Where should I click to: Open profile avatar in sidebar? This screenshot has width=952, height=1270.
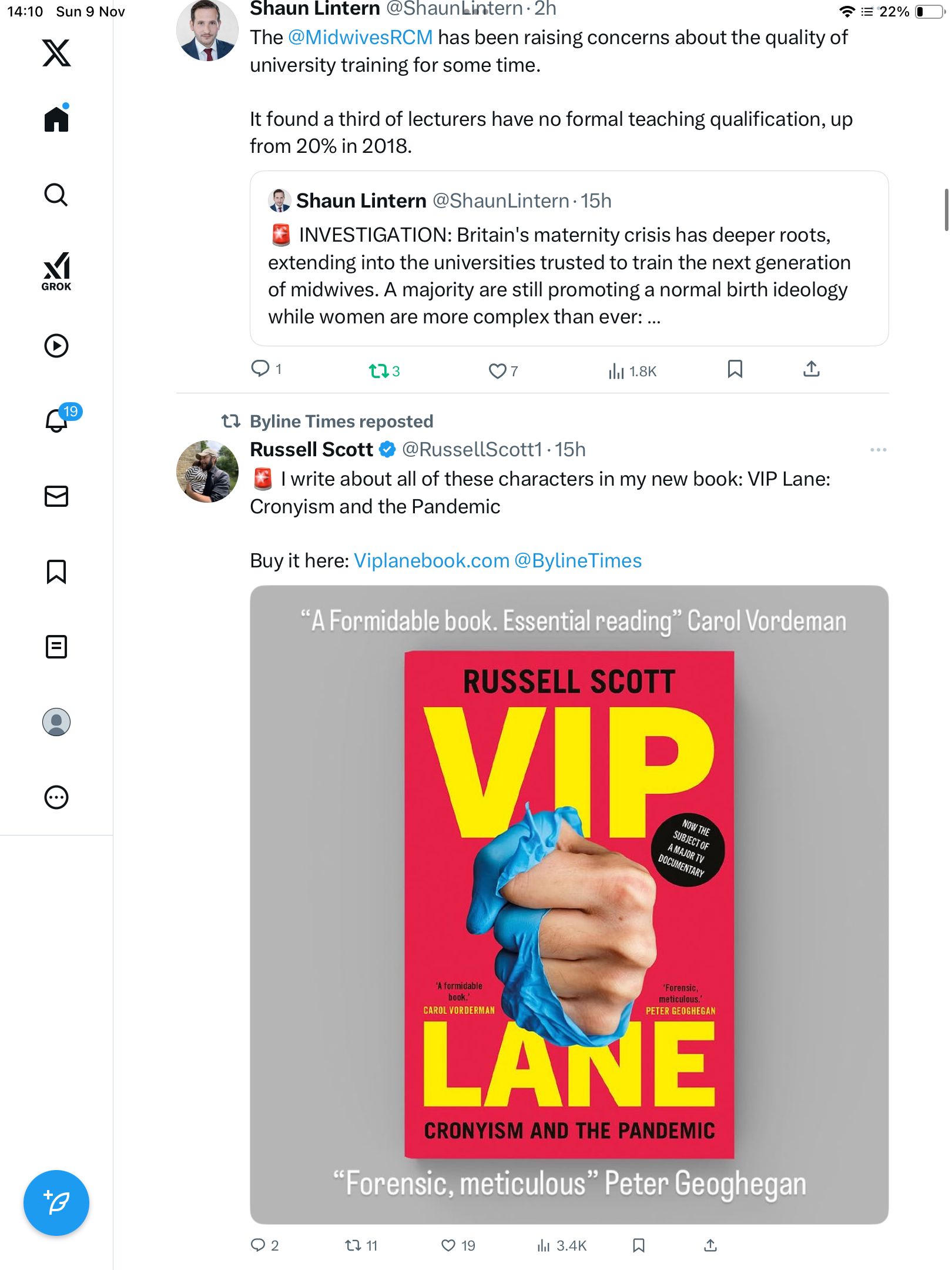click(56, 722)
